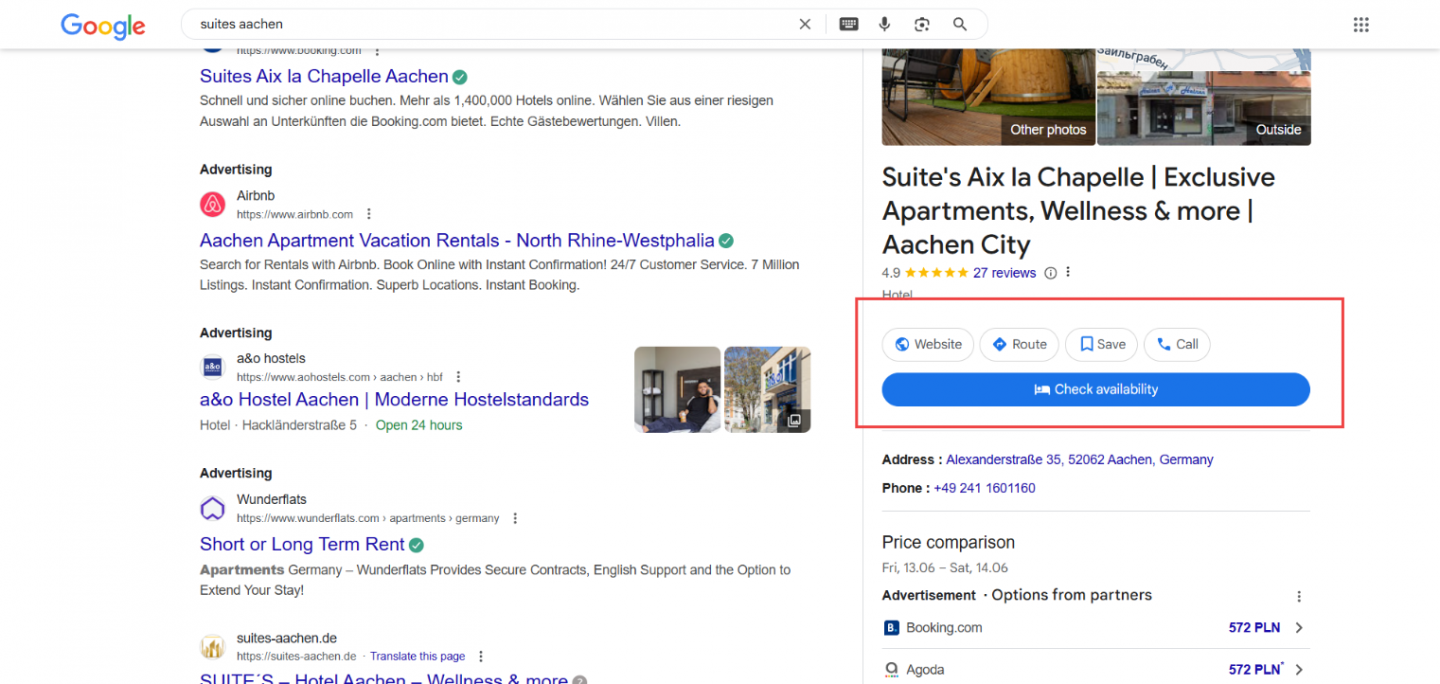Image resolution: width=1440 pixels, height=684 pixels.
Task: Open the on-screen keyboard icon
Action: (849, 24)
